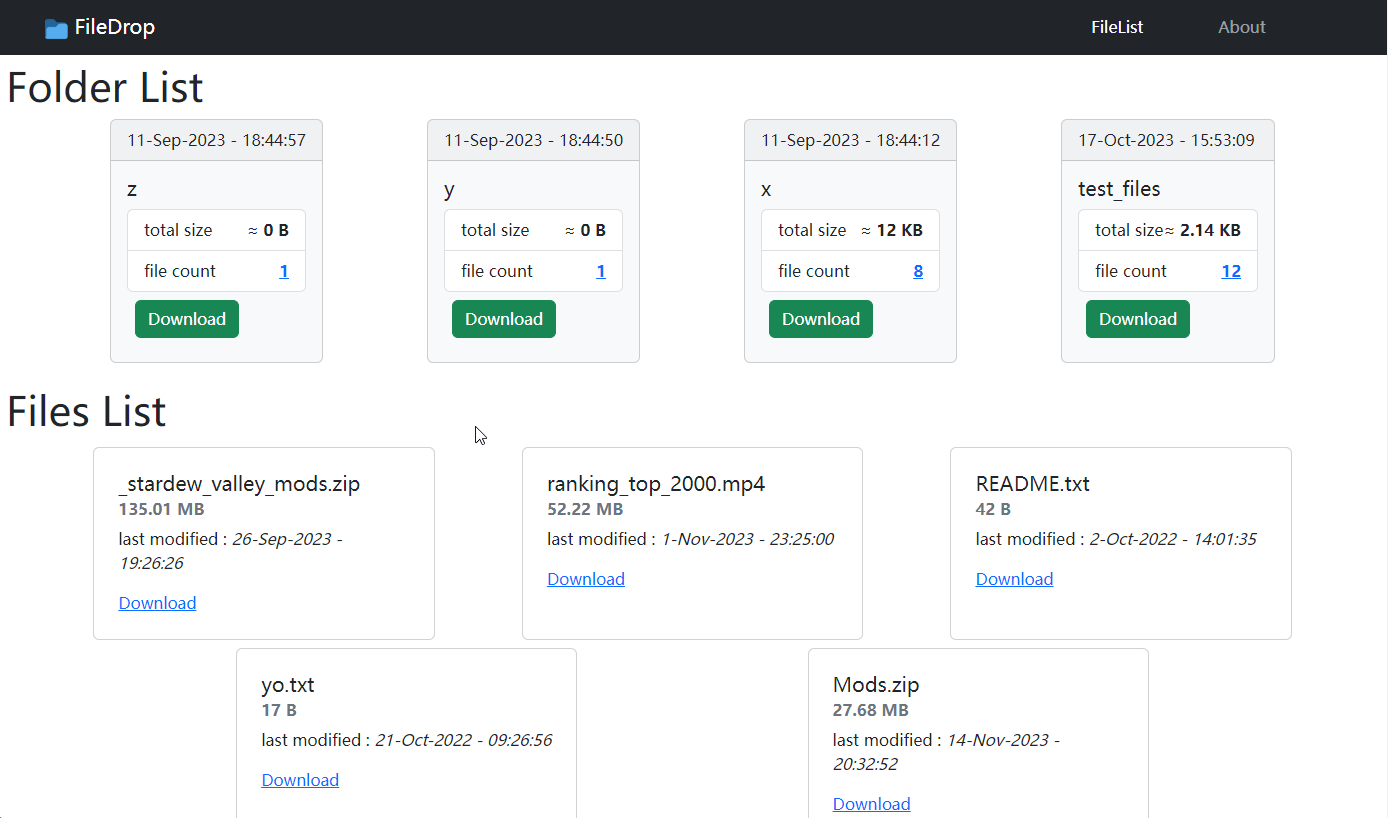Download the README.txt file
The width and height of the screenshot is (1388, 818).
[x=1014, y=578]
